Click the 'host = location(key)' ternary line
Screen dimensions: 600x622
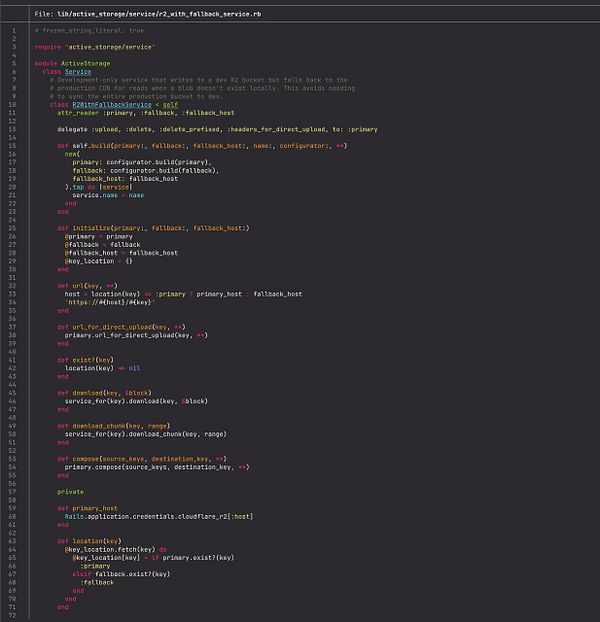click(183, 294)
